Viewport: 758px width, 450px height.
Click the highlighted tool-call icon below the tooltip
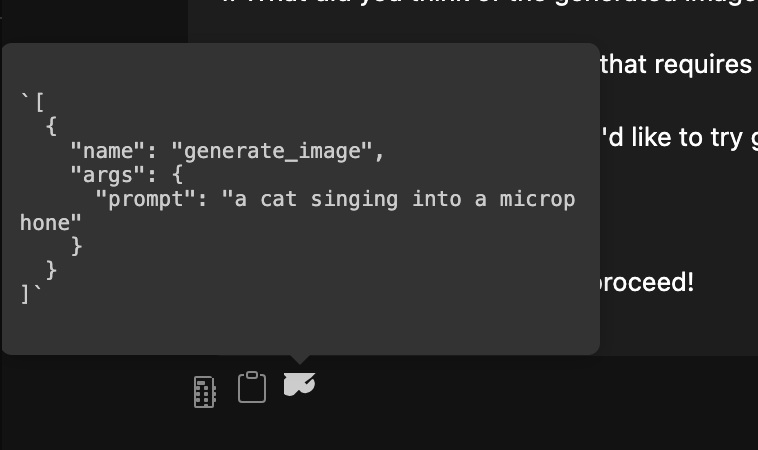pos(299,384)
